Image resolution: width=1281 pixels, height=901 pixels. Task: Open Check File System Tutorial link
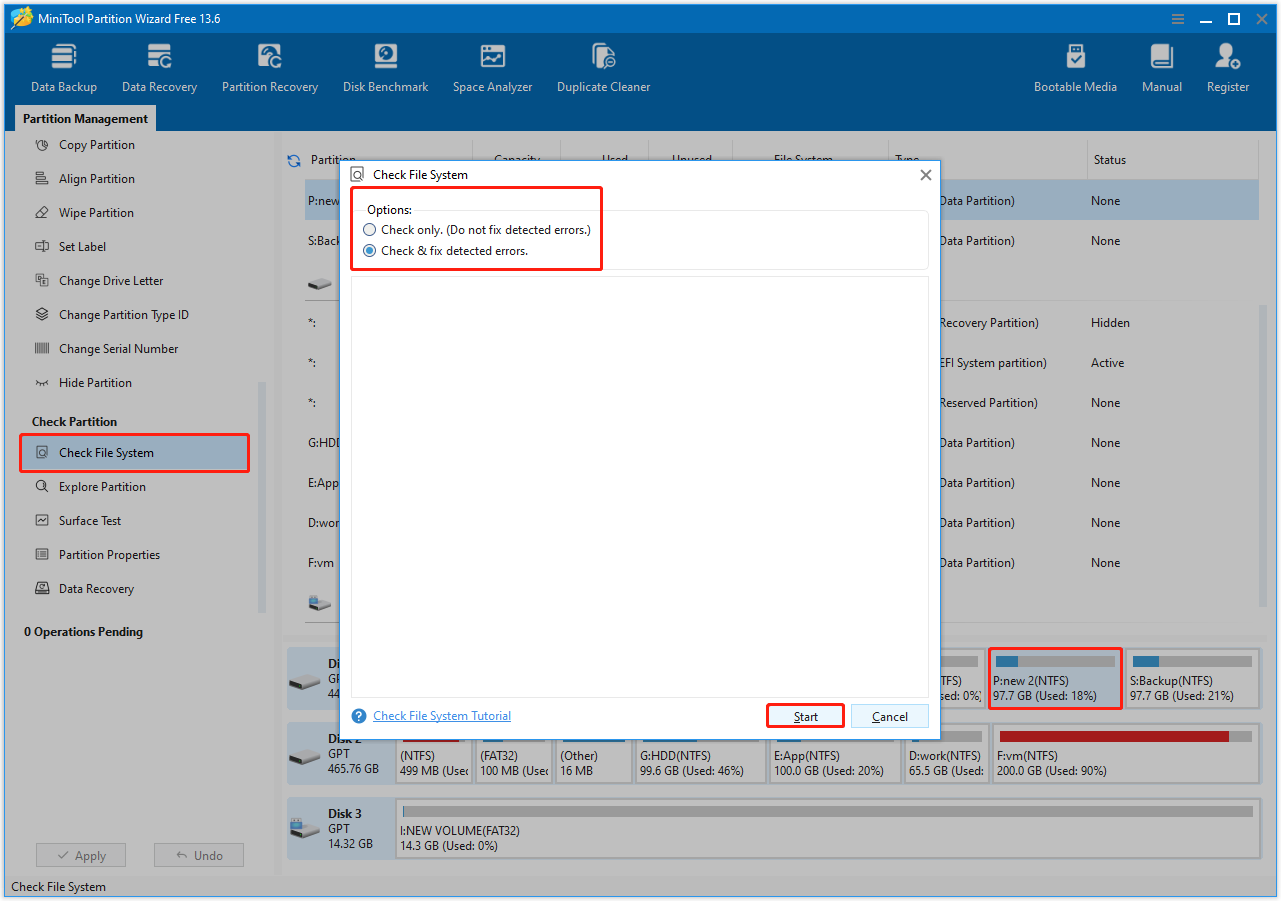click(x=442, y=716)
